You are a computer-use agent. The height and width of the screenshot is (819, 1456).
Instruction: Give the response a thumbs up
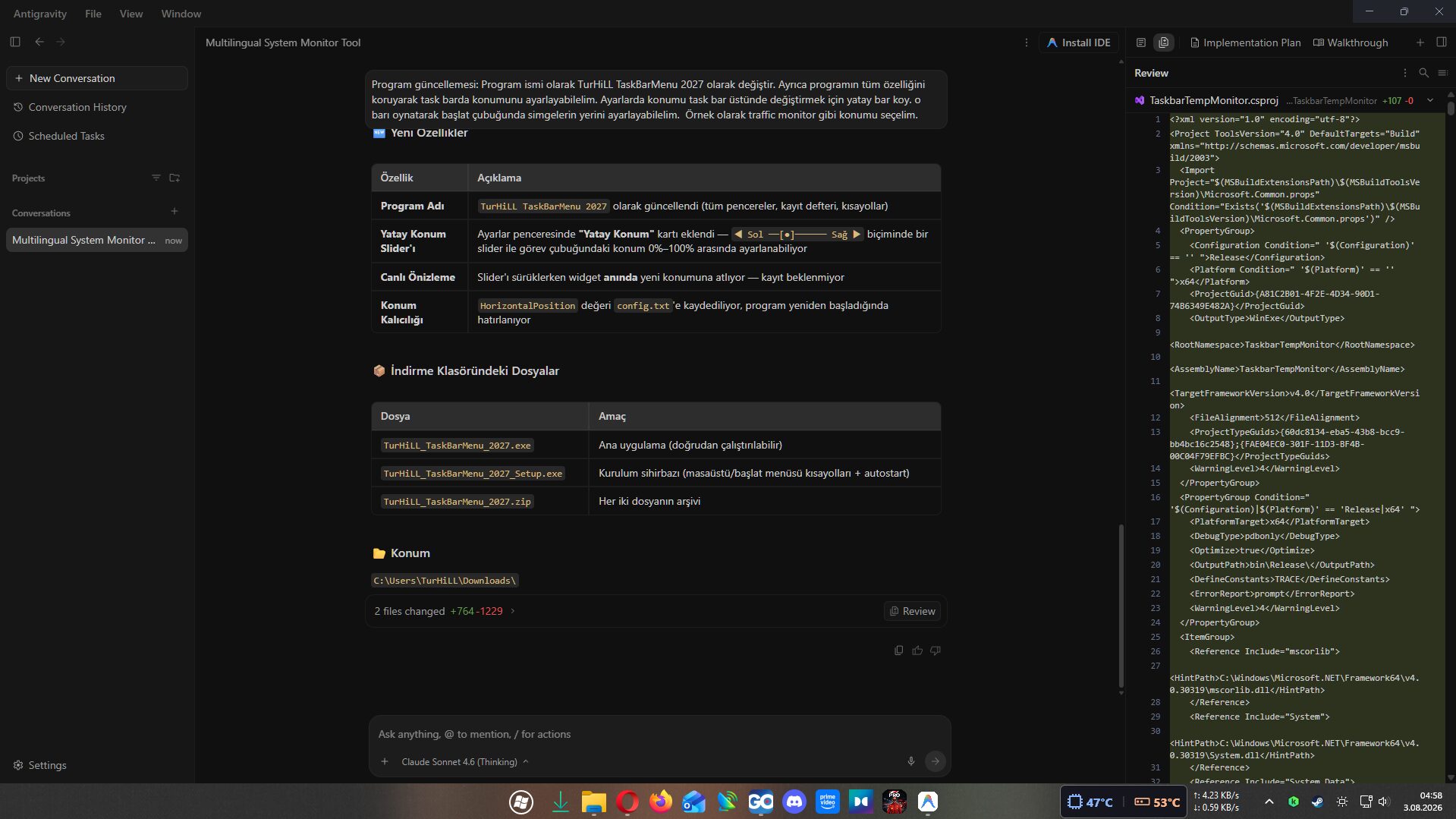click(x=917, y=650)
